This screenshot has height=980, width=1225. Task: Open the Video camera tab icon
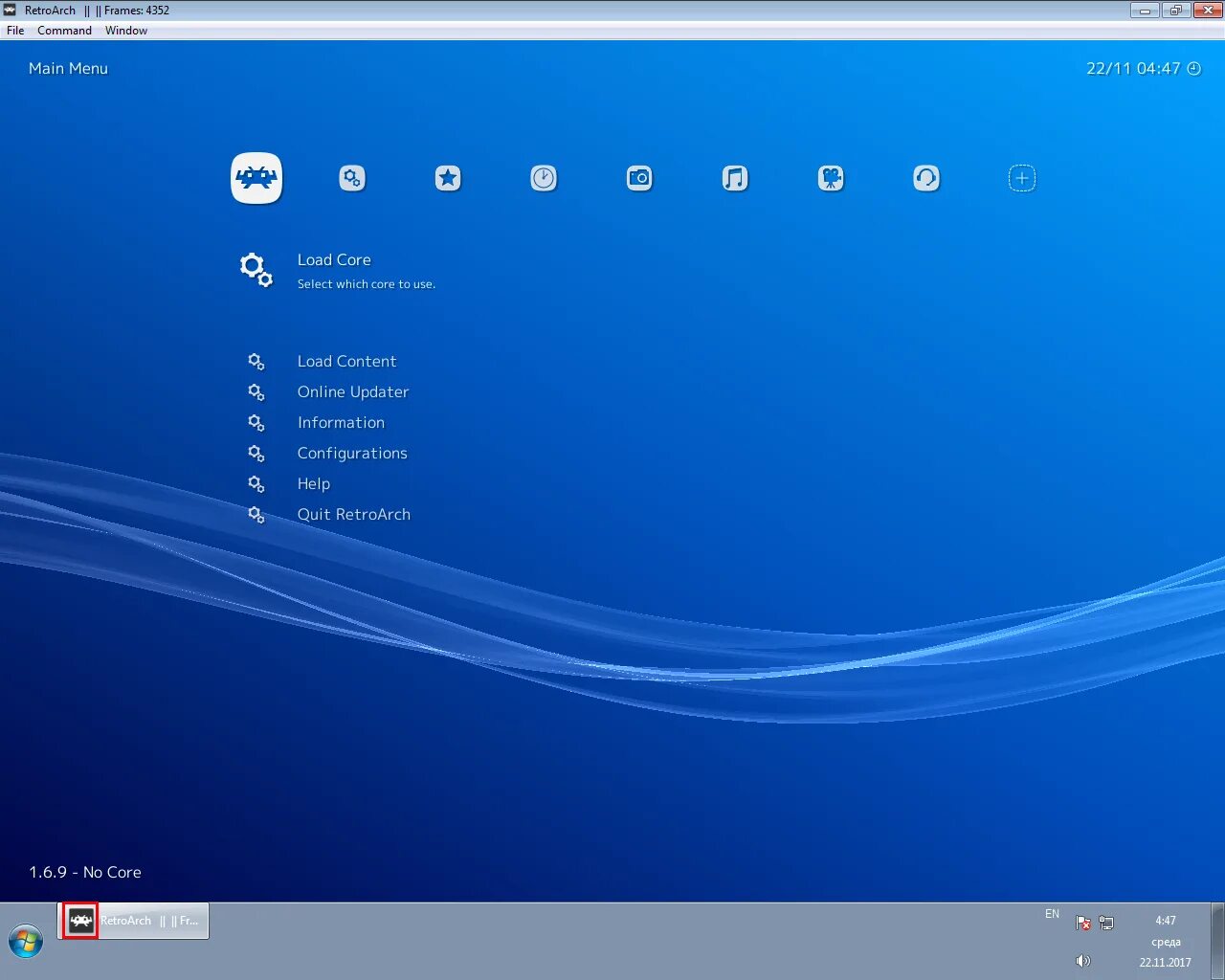pyautogui.click(x=831, y=178)
